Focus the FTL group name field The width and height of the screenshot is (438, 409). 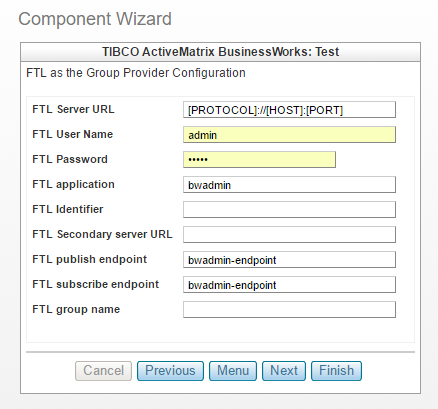[289, 310]
